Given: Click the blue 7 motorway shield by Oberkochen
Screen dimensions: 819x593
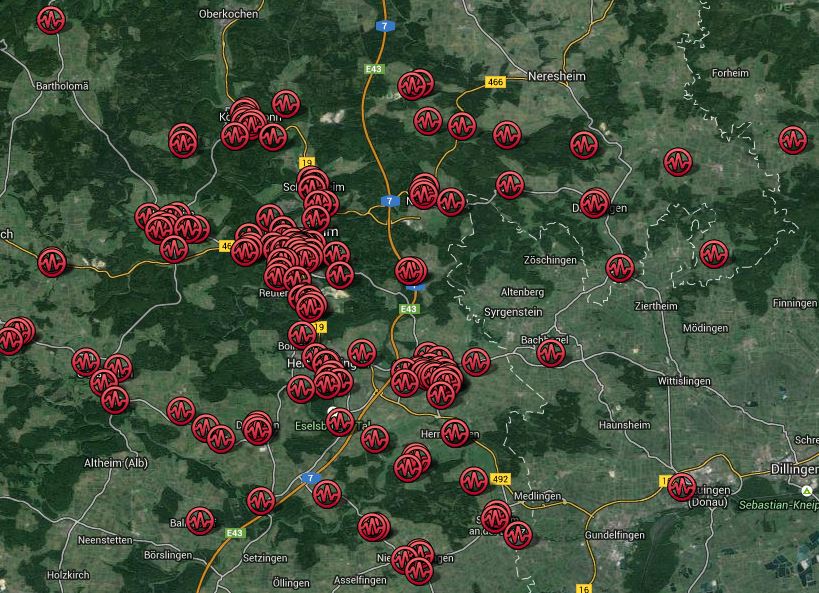Looking at the screenshot, I should [384, 26].
